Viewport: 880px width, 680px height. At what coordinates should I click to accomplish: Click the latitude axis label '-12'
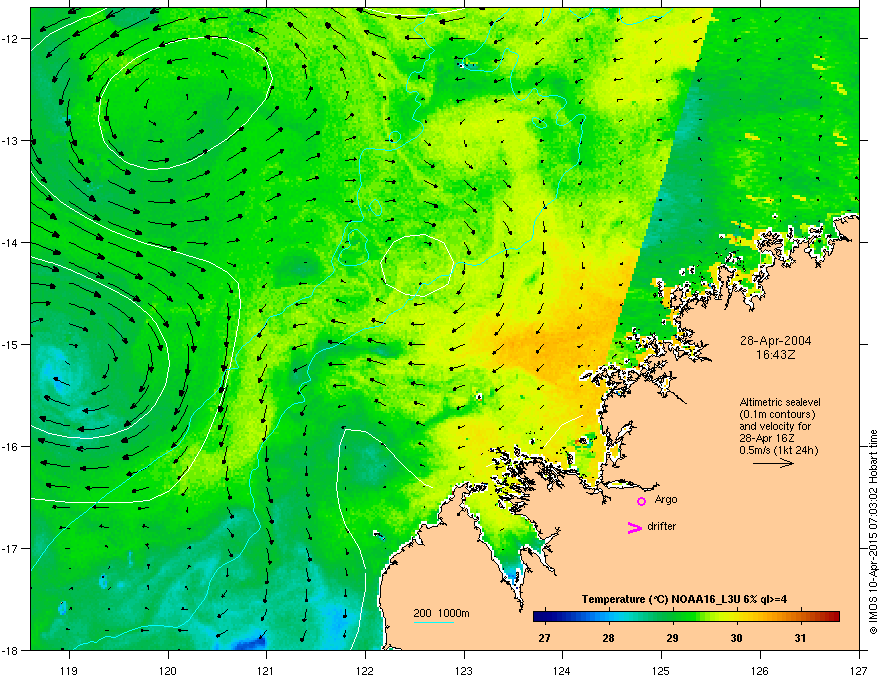pyautogui.click(x=10, y=39)
